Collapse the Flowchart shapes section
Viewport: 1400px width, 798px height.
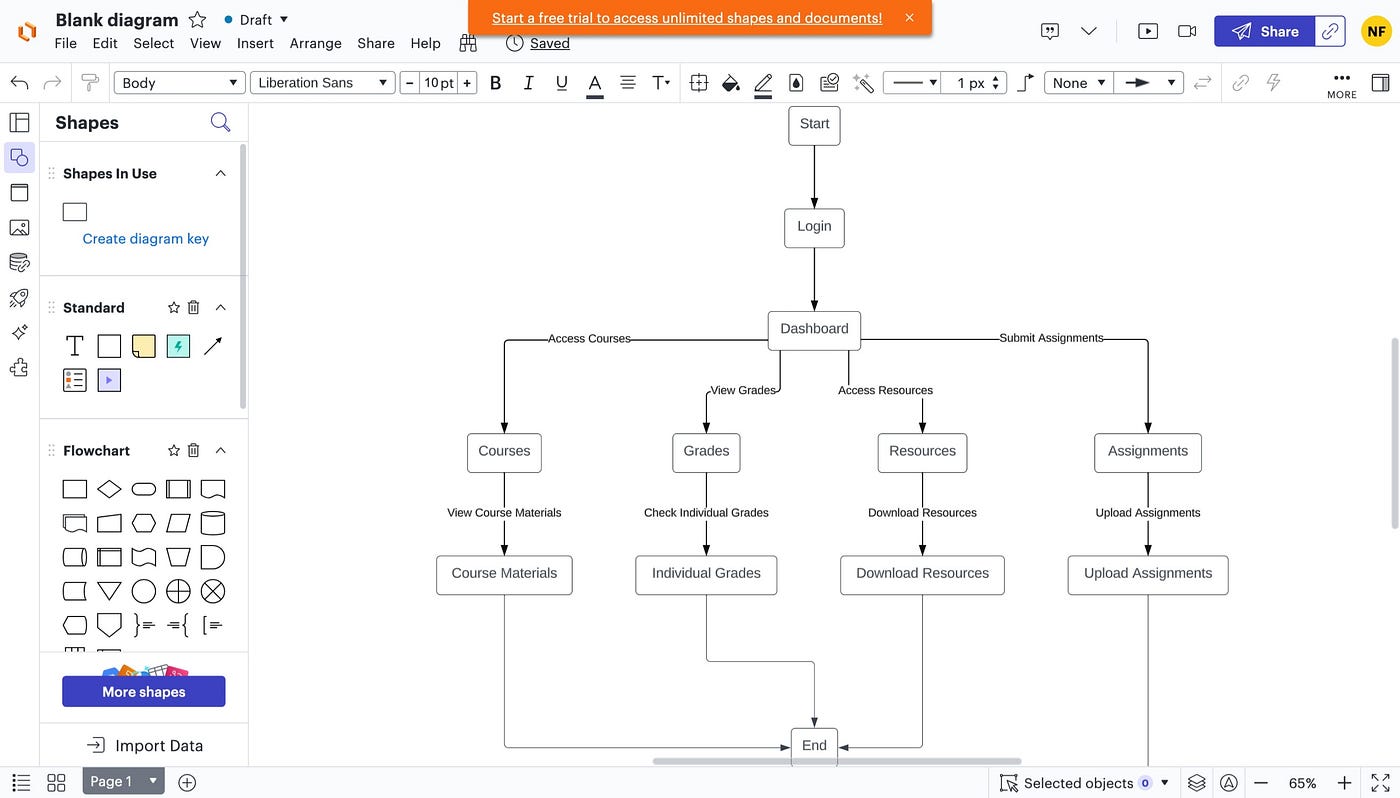tap(220, 450)
